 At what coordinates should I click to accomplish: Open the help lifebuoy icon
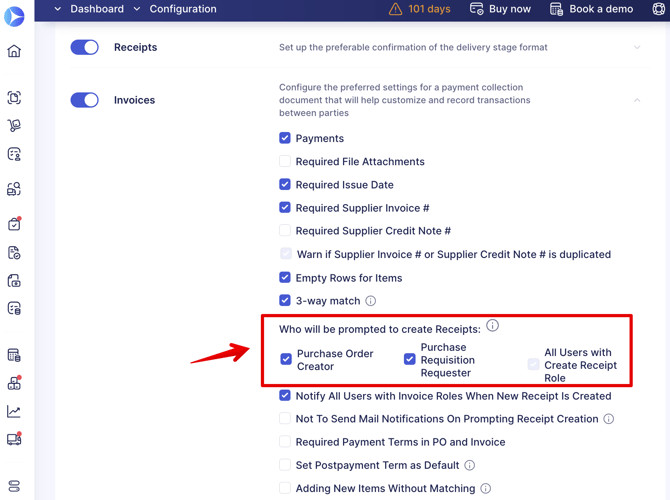pos(658,9)
